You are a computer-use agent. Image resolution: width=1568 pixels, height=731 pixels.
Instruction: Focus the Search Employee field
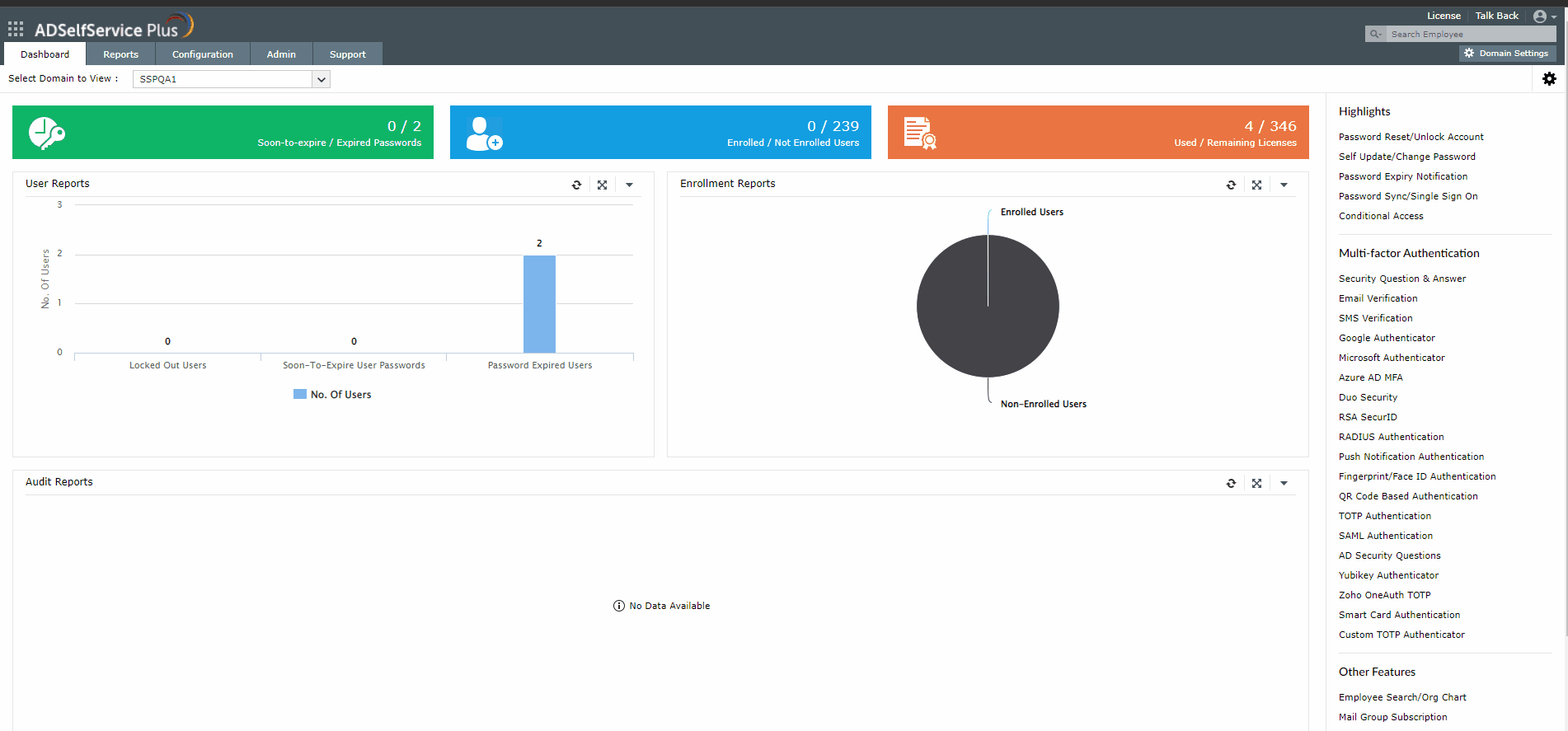tap(1471, 34)
